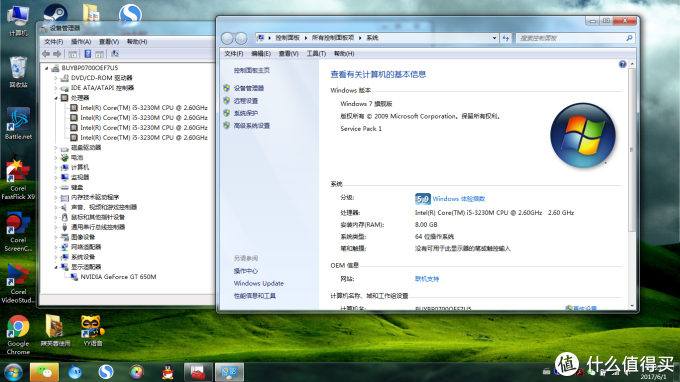
Task: Launch the Corel VideoStudio shortcut
Action: pos(18,284)
